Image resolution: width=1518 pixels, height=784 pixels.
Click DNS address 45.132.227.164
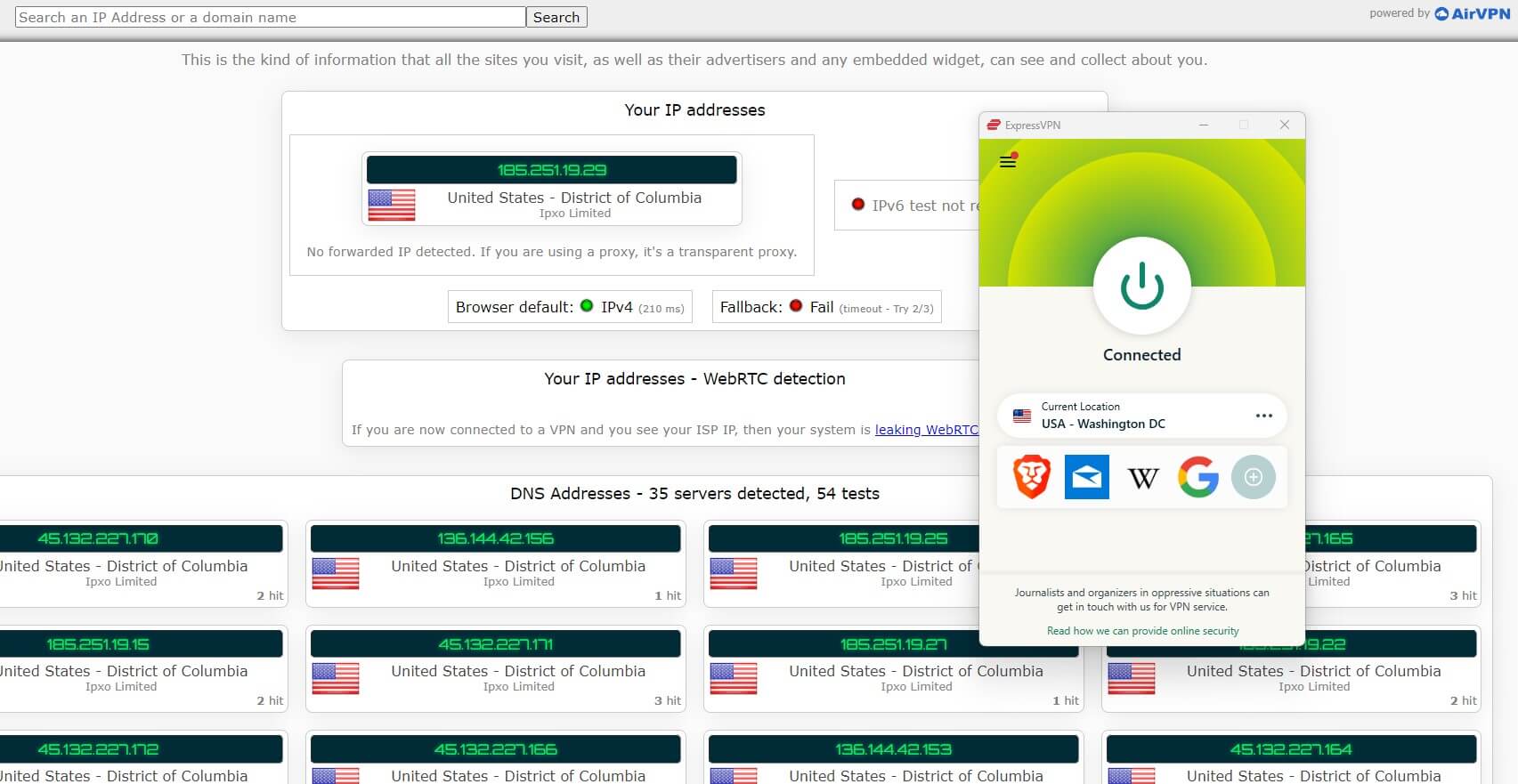coord(1291,749)
